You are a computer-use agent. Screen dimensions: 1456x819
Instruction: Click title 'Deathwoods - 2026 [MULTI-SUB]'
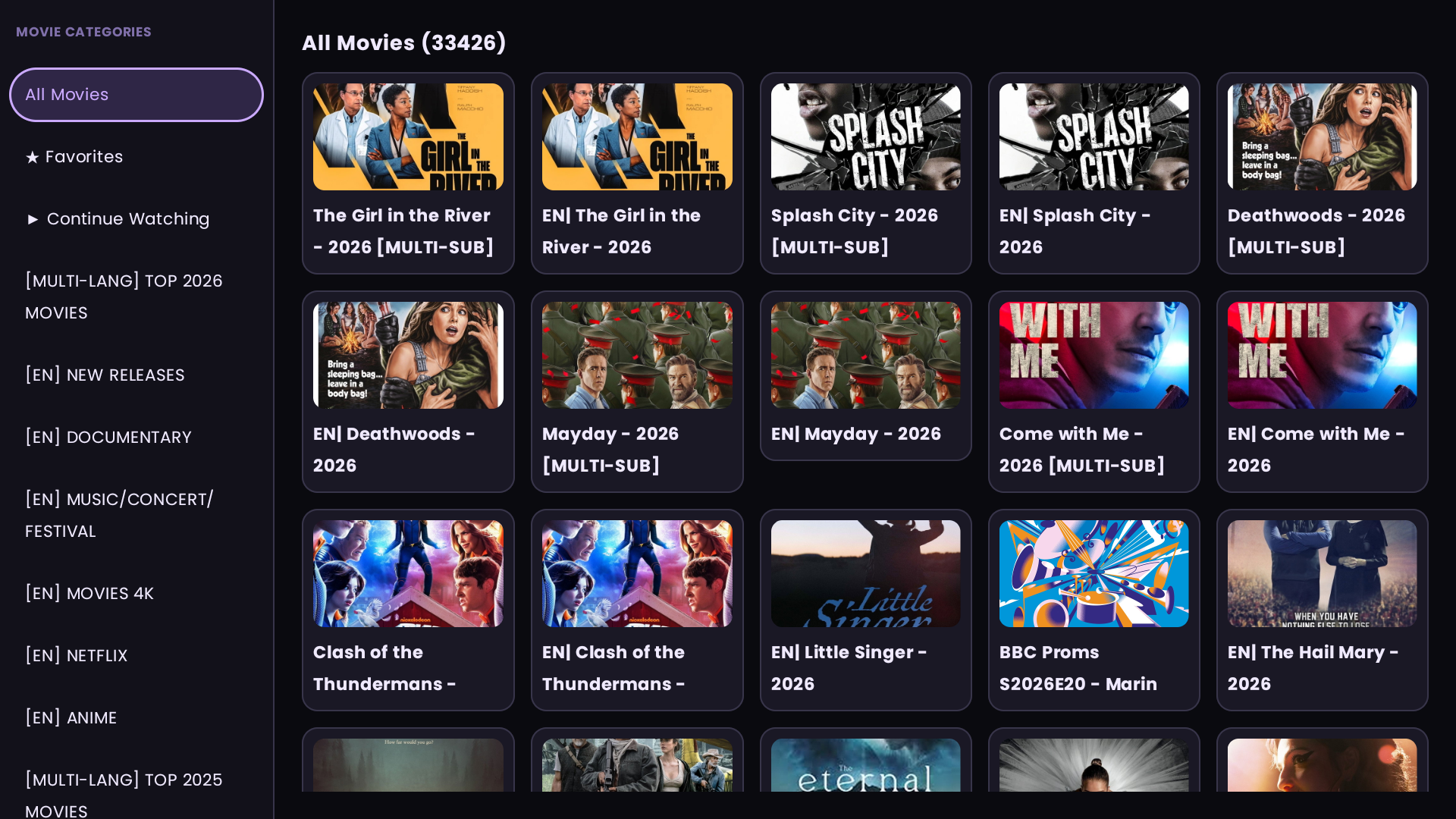(1316, 231)
